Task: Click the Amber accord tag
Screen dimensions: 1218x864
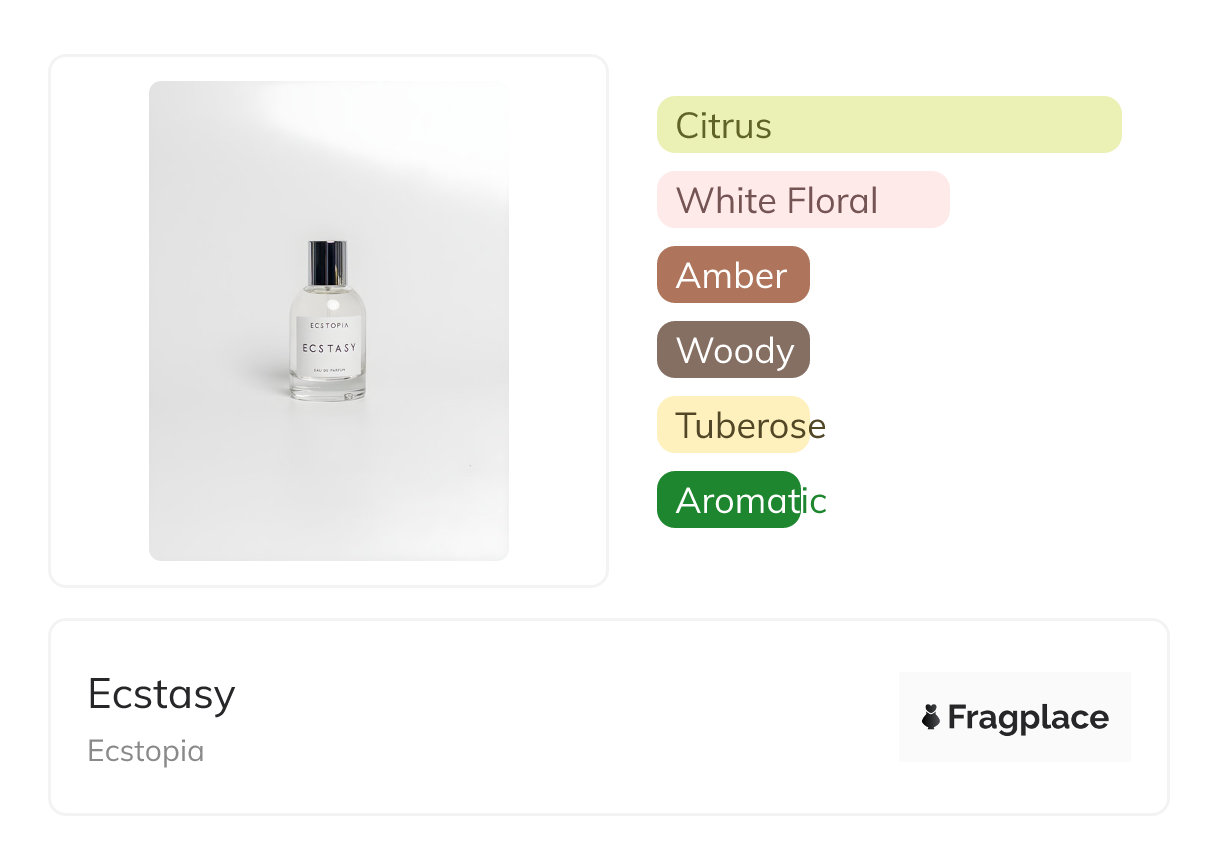Action: (732, 275)
